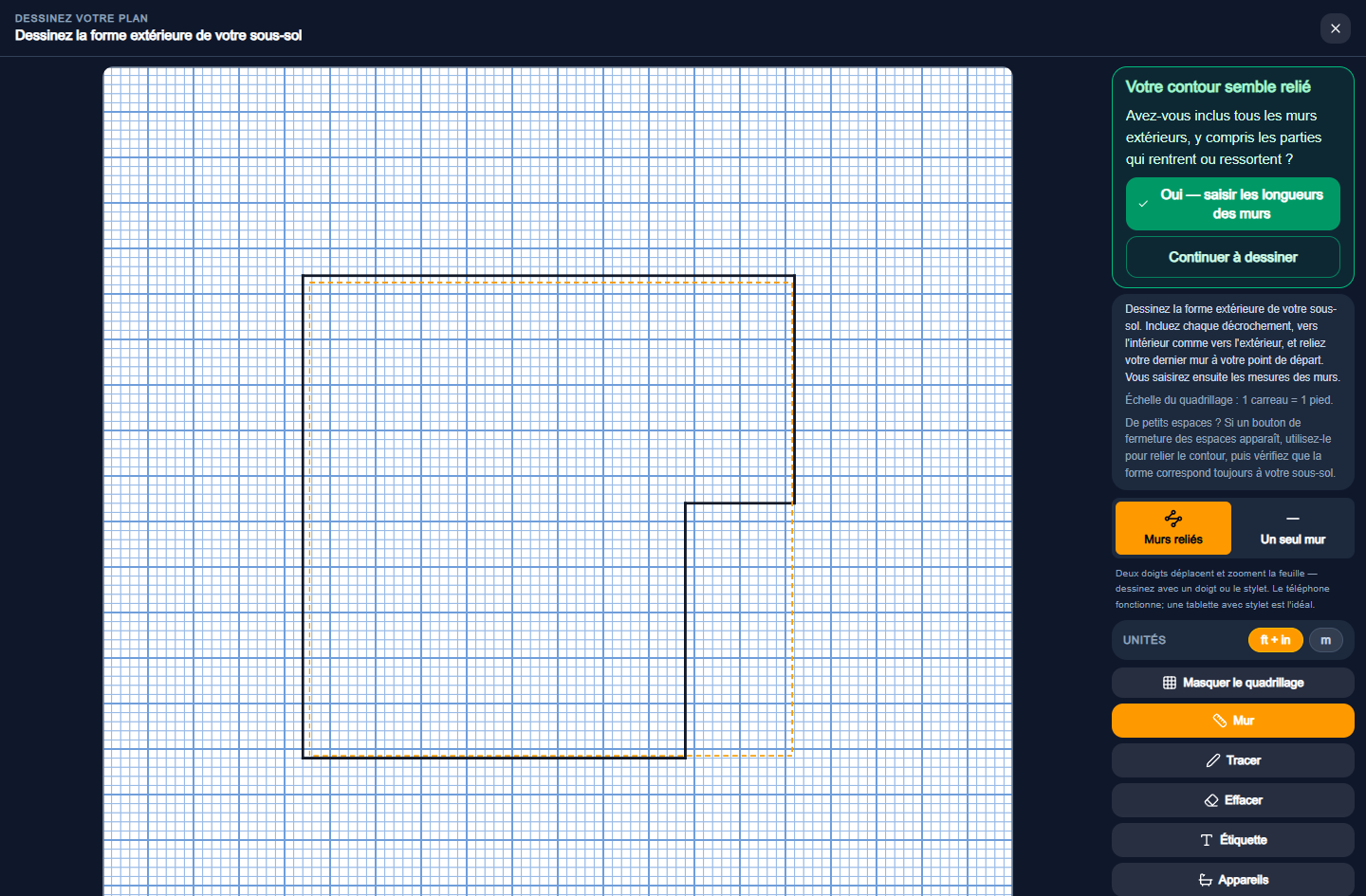Click the T text icon beside Étiquette
1366x896 pixels.
1207,840
